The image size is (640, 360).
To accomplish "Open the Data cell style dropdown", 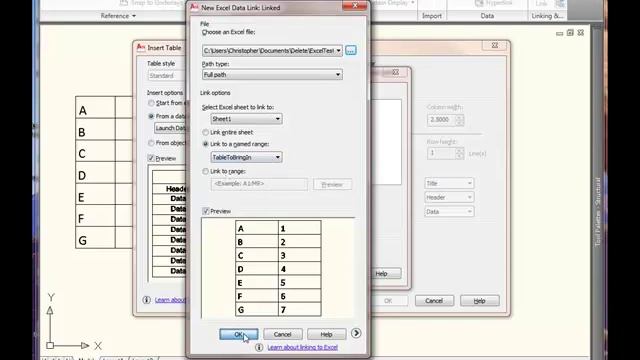I will tap(449, 212).
